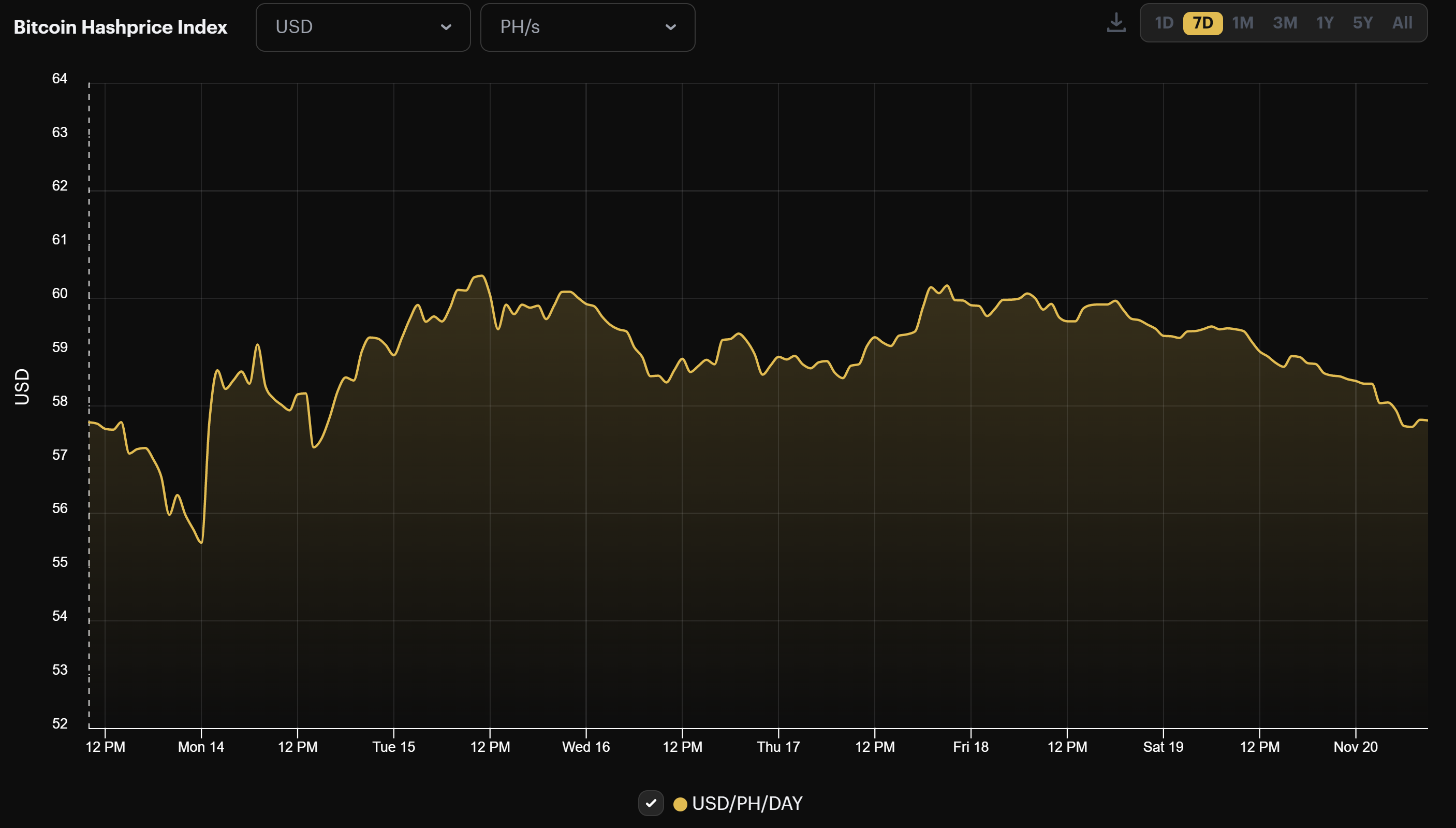Click the Nov 20 axis label
Screen dimensions: 1456x828
coord(1356,747)
